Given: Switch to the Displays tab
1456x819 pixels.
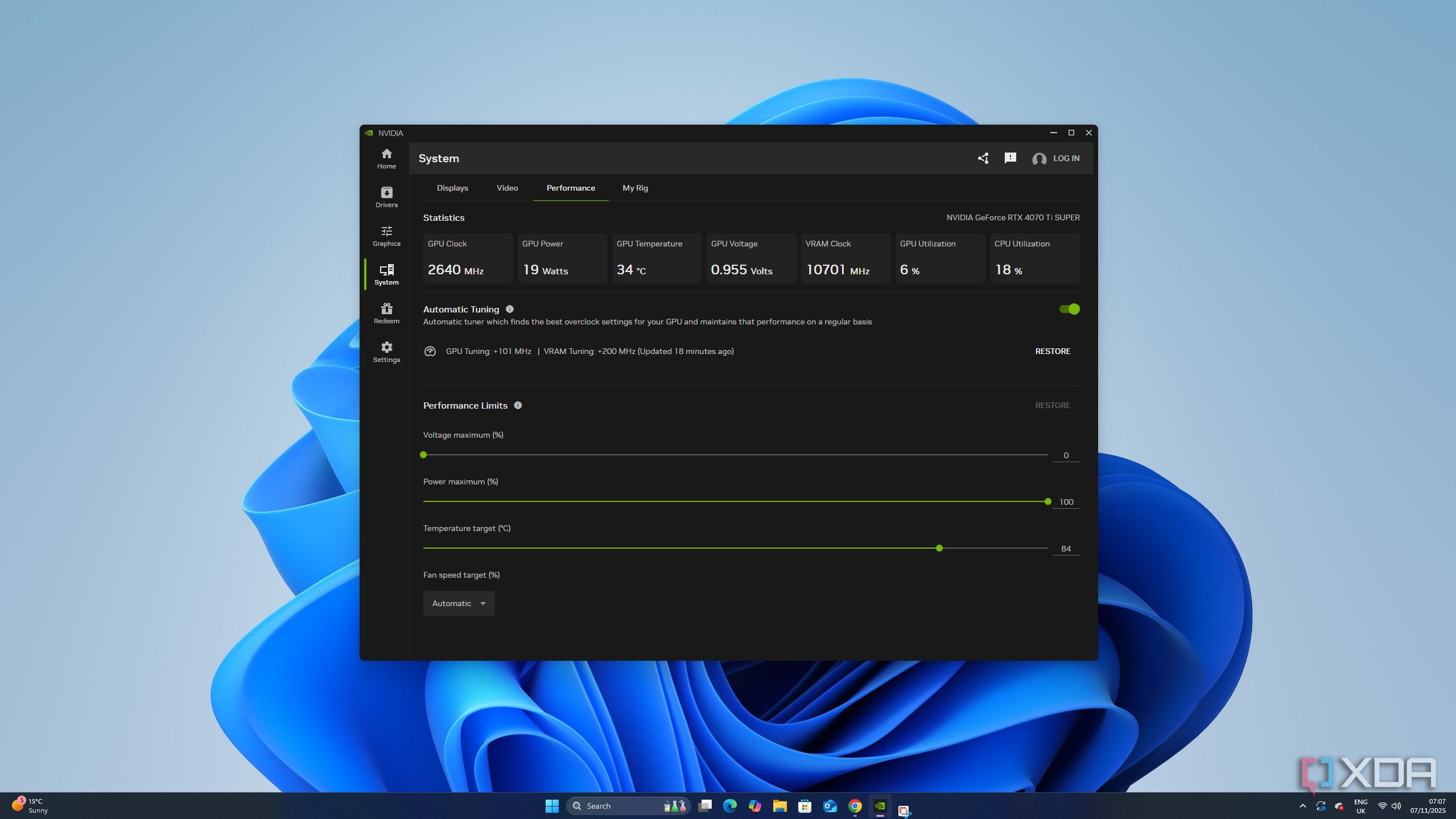Looking at the screenshot, I should click(452, 188).
